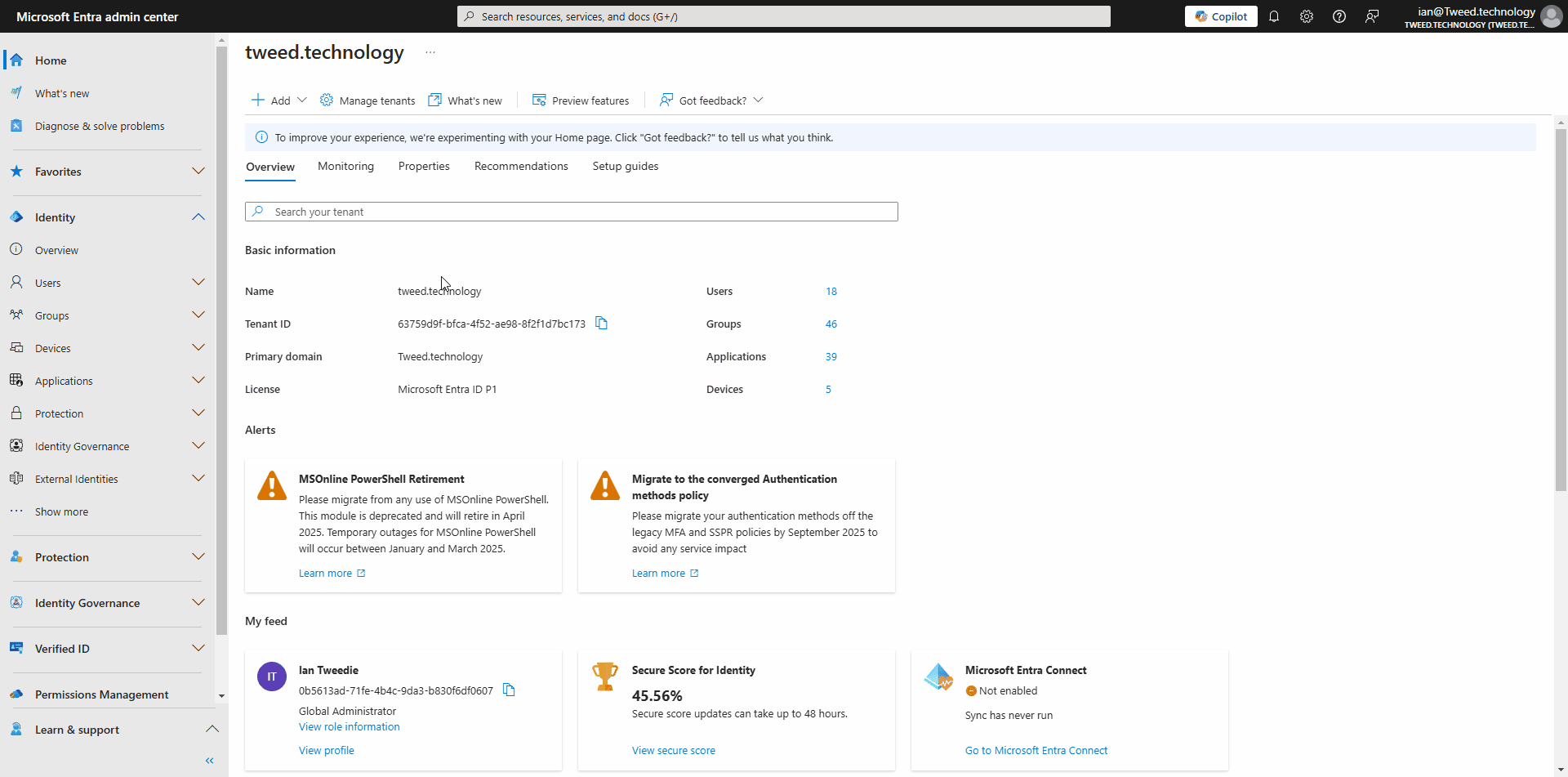This screenshot has width=1568, height=777.
Task: Open View secure score link
Action: (673, 750)
